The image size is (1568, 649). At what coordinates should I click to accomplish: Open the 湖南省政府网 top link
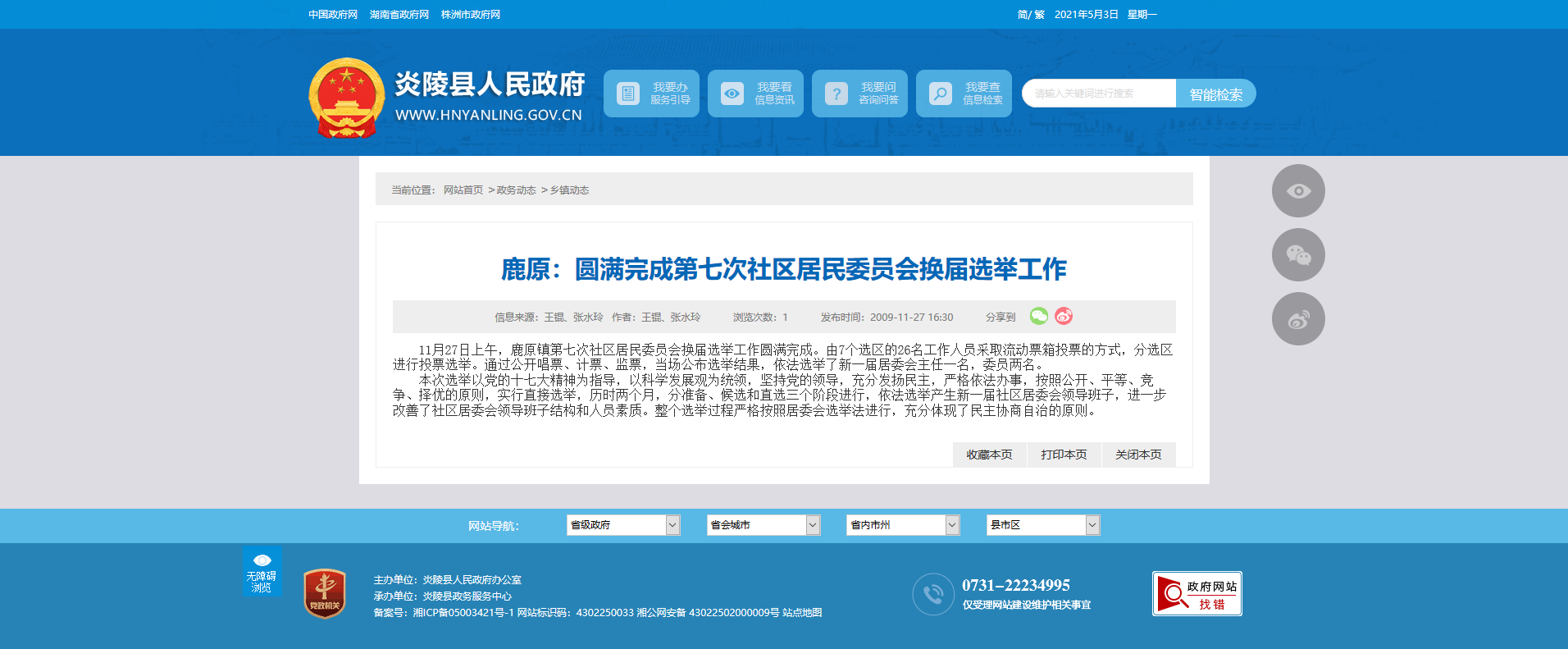pyautogui.click(x=399, y=15)
